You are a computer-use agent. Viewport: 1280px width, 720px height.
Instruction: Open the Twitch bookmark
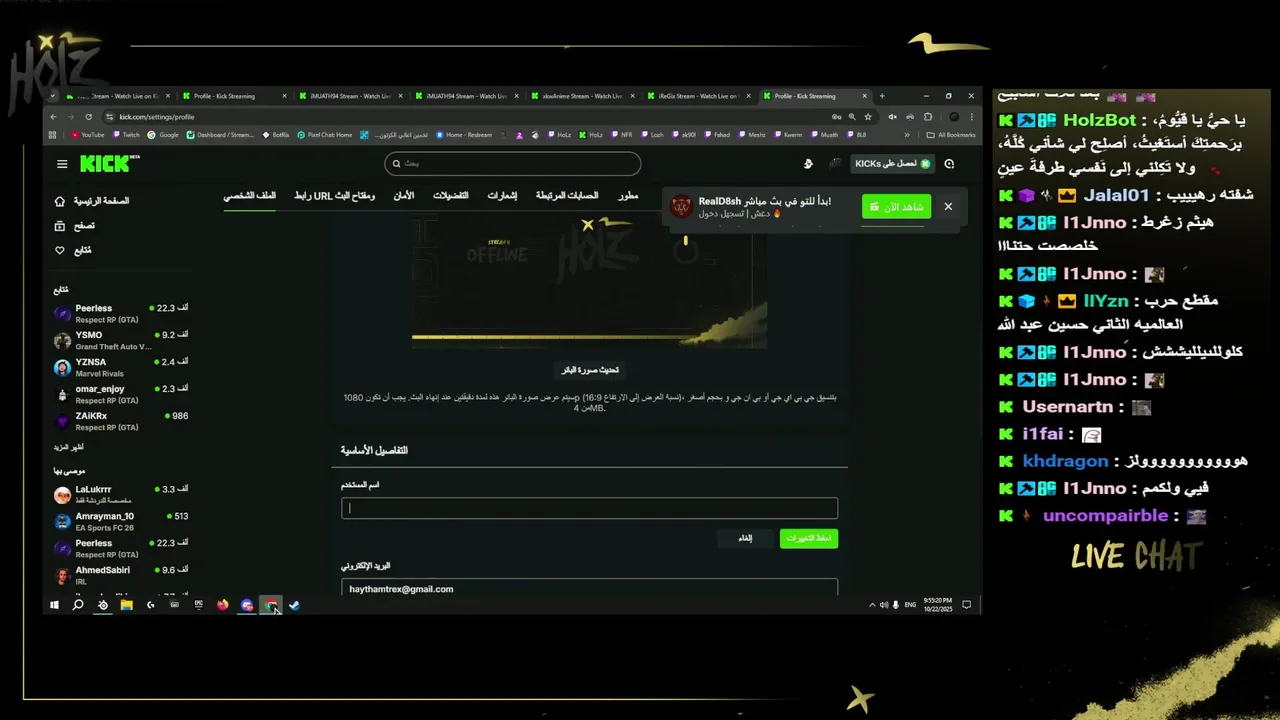point(127,135)
